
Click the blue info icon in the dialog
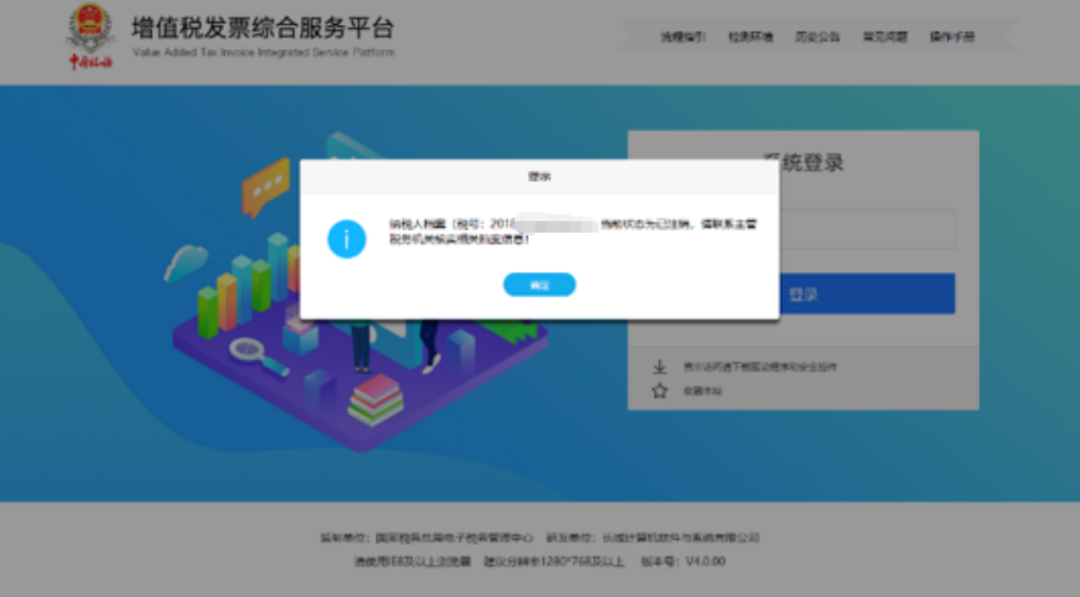[x=347, y=239]
